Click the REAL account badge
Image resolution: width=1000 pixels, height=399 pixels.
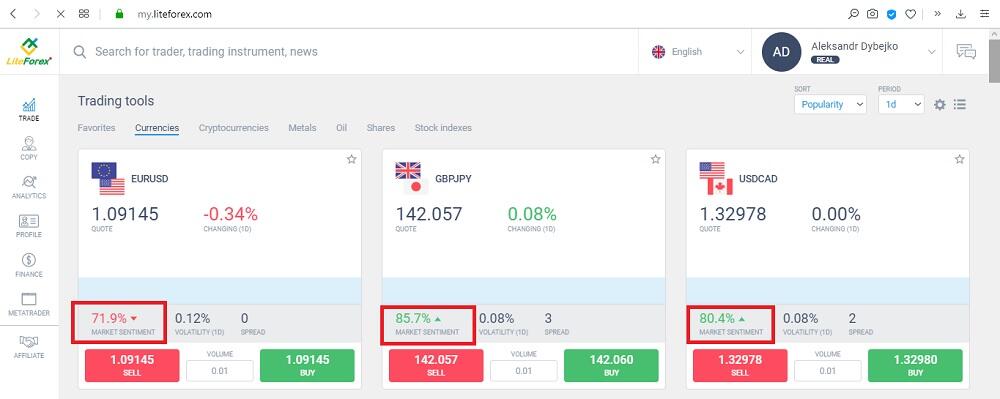[x=825, y=59]
